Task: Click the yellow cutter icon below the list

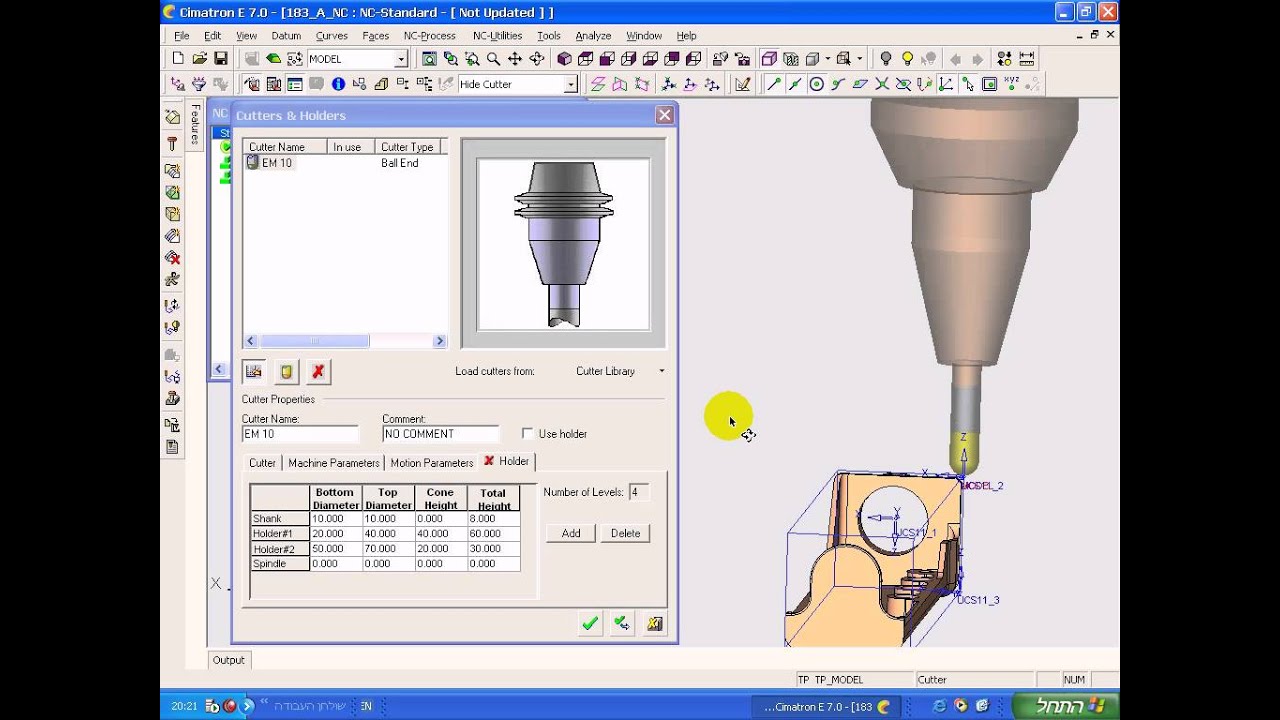Action: pyautogui.click(x=286, y=371)
